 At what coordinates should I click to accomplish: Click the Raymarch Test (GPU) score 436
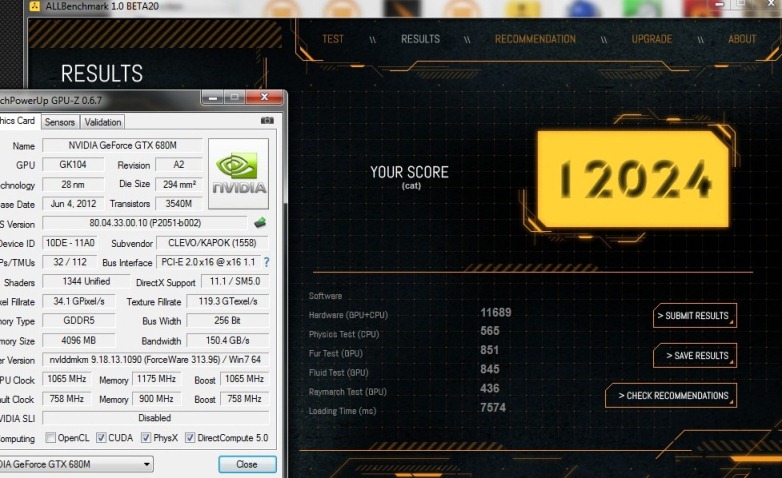point(490,388)
